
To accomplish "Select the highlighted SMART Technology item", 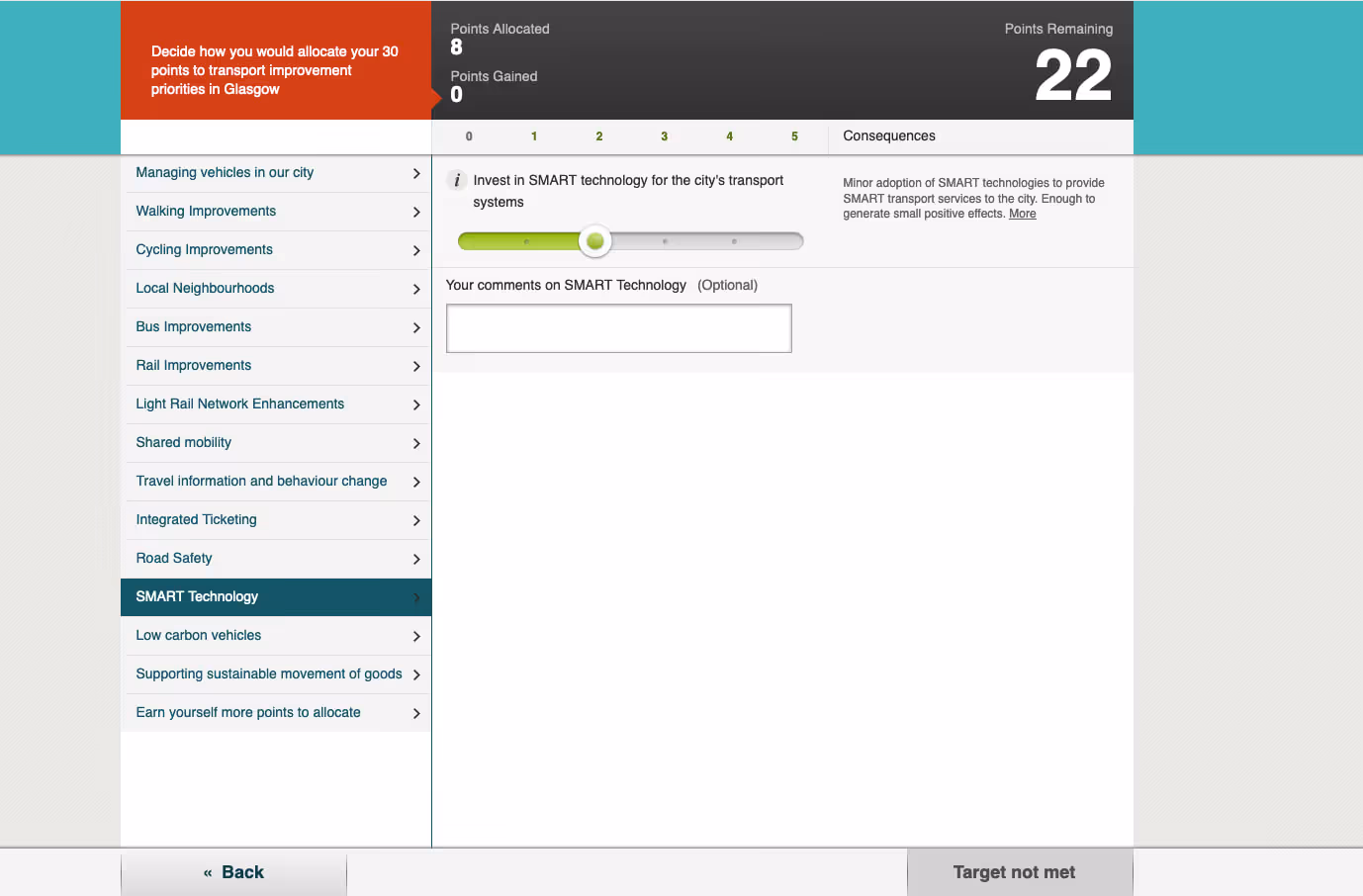I will point(276,597).
